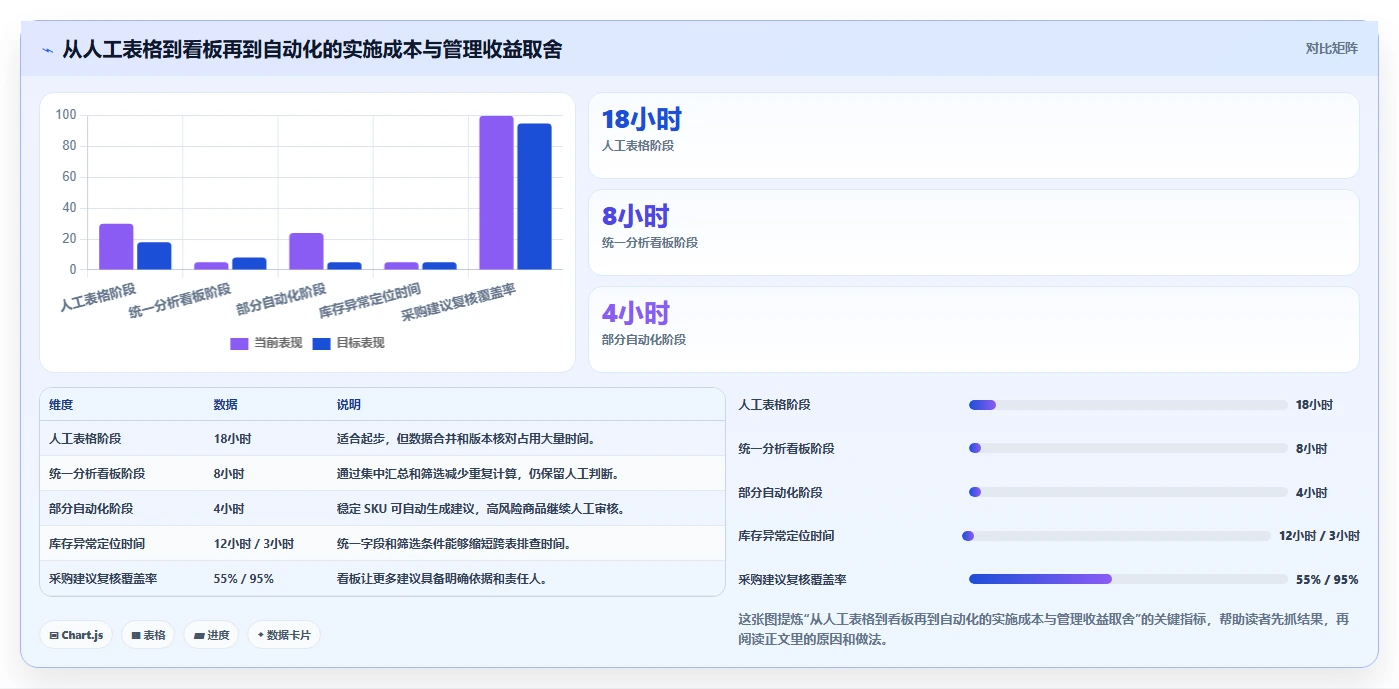Click the 12小时 / 3小时 value beside progress bar
This screenshot has width=1399, height=689.
pyautogui.click(x=1319, y=536)
